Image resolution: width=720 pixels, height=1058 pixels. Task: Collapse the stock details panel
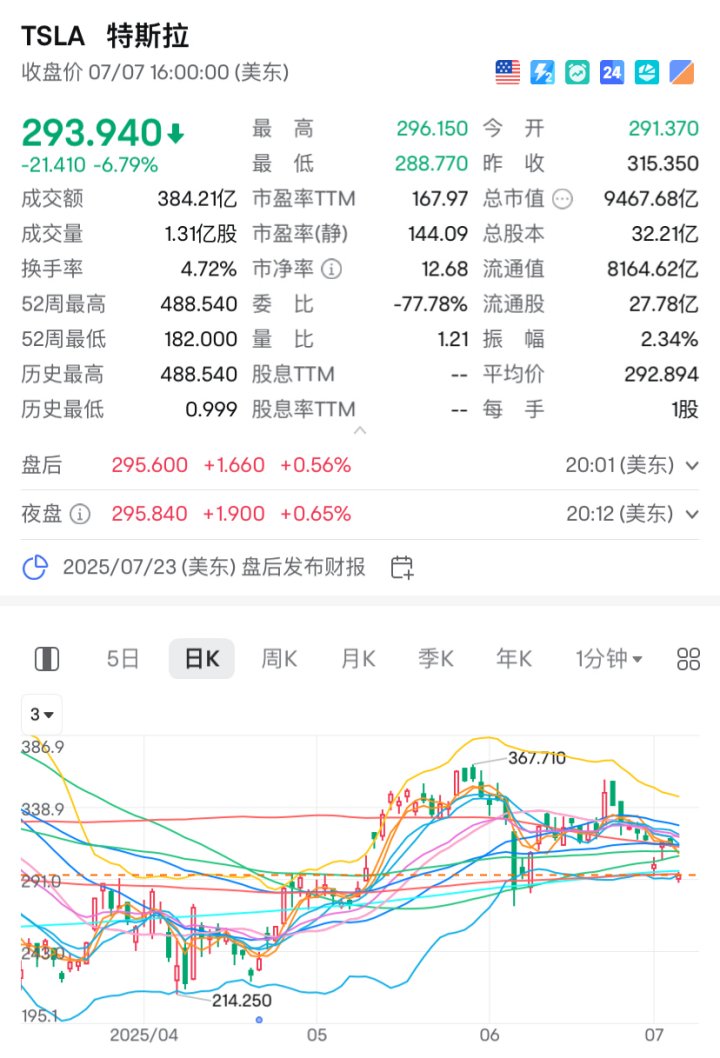click(x=360, y=430)
